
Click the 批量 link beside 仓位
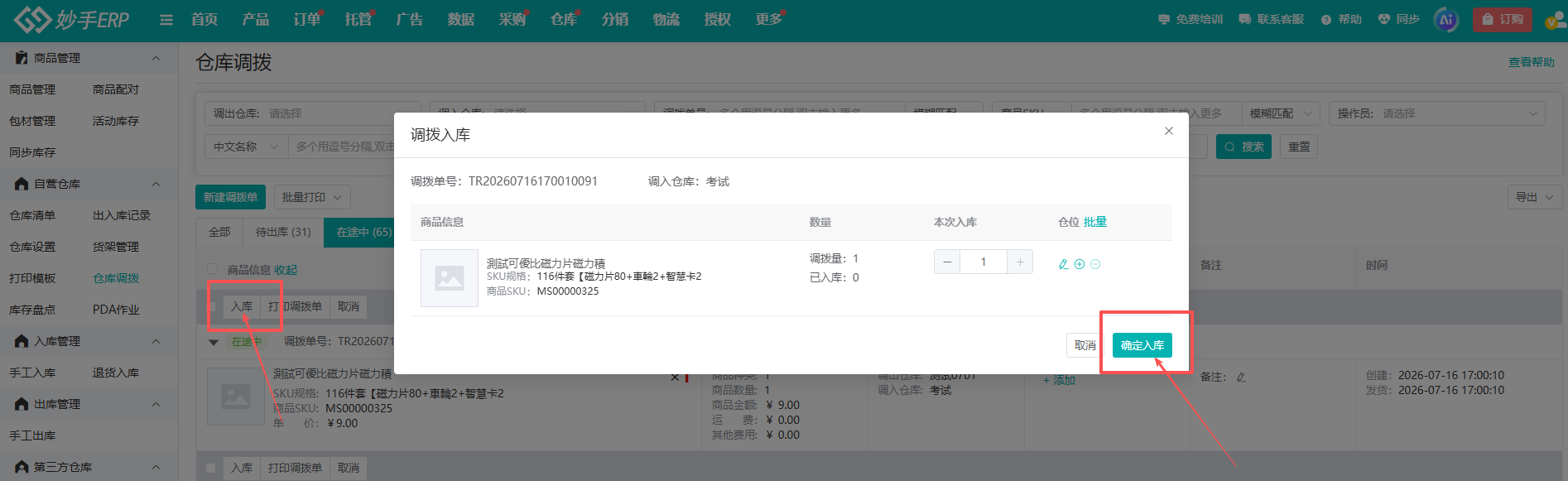point(1095,222)
